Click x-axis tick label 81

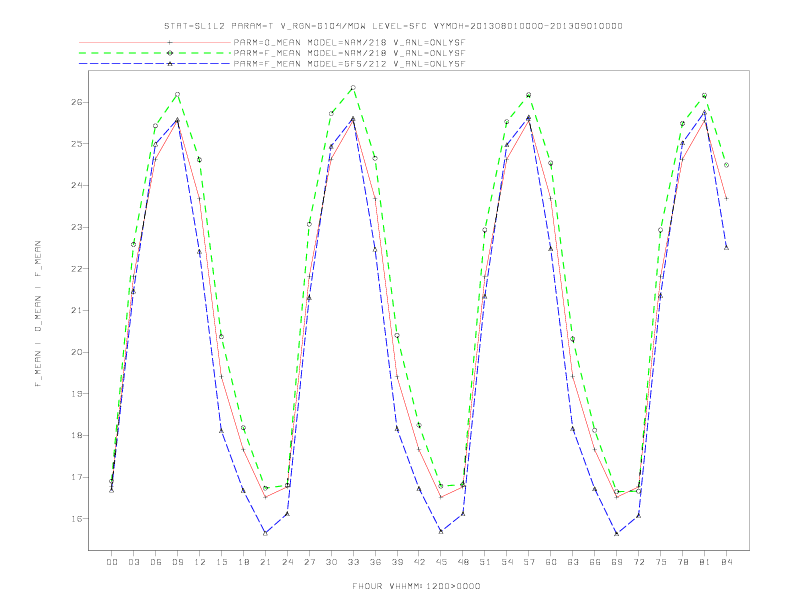tap(705, 562)
